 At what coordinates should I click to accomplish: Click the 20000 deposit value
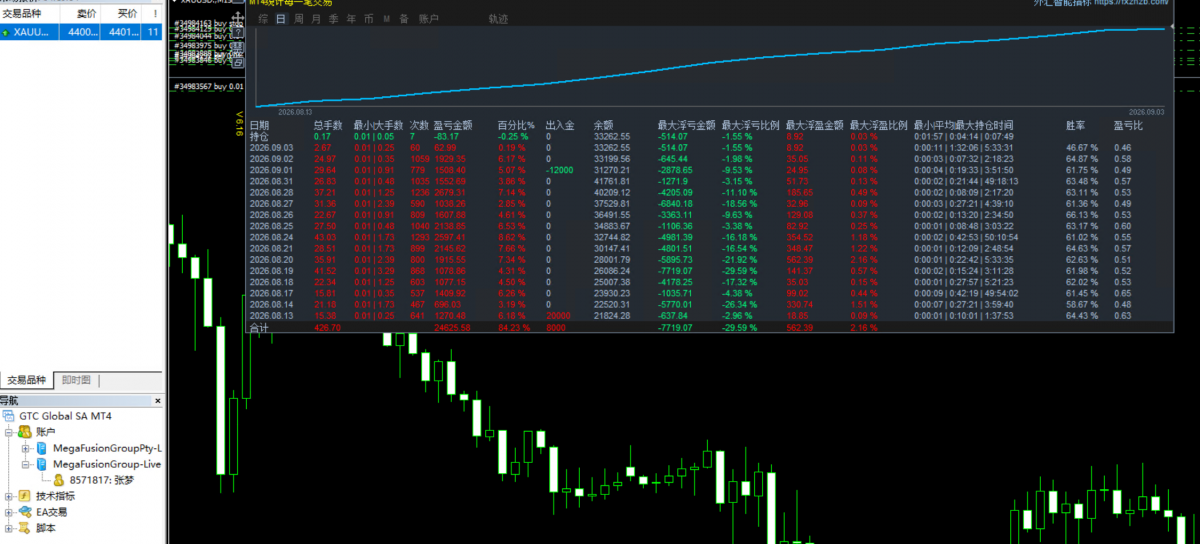pyautogui.click(x=558, y=316)
